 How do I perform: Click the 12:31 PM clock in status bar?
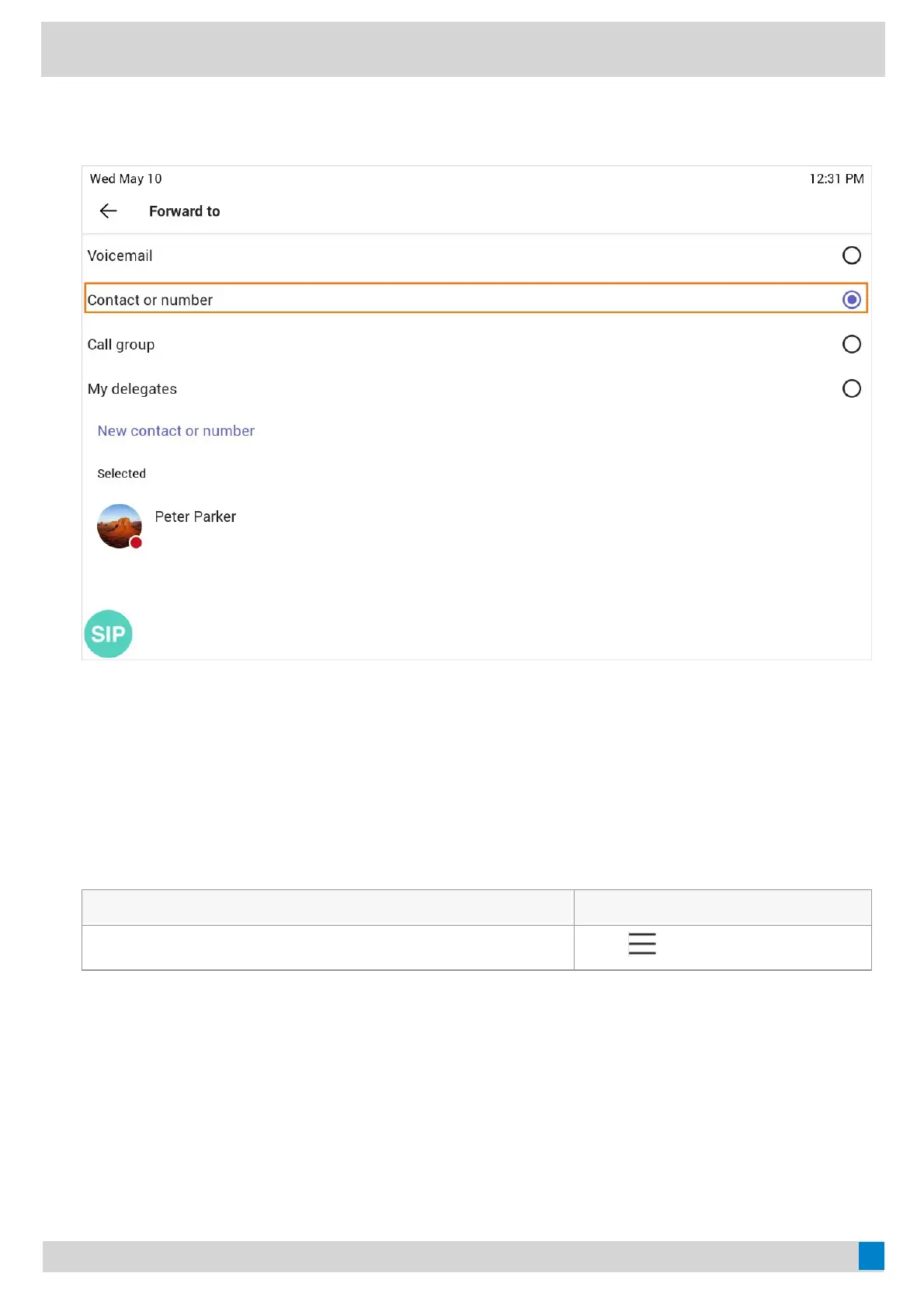pos(836,179)
